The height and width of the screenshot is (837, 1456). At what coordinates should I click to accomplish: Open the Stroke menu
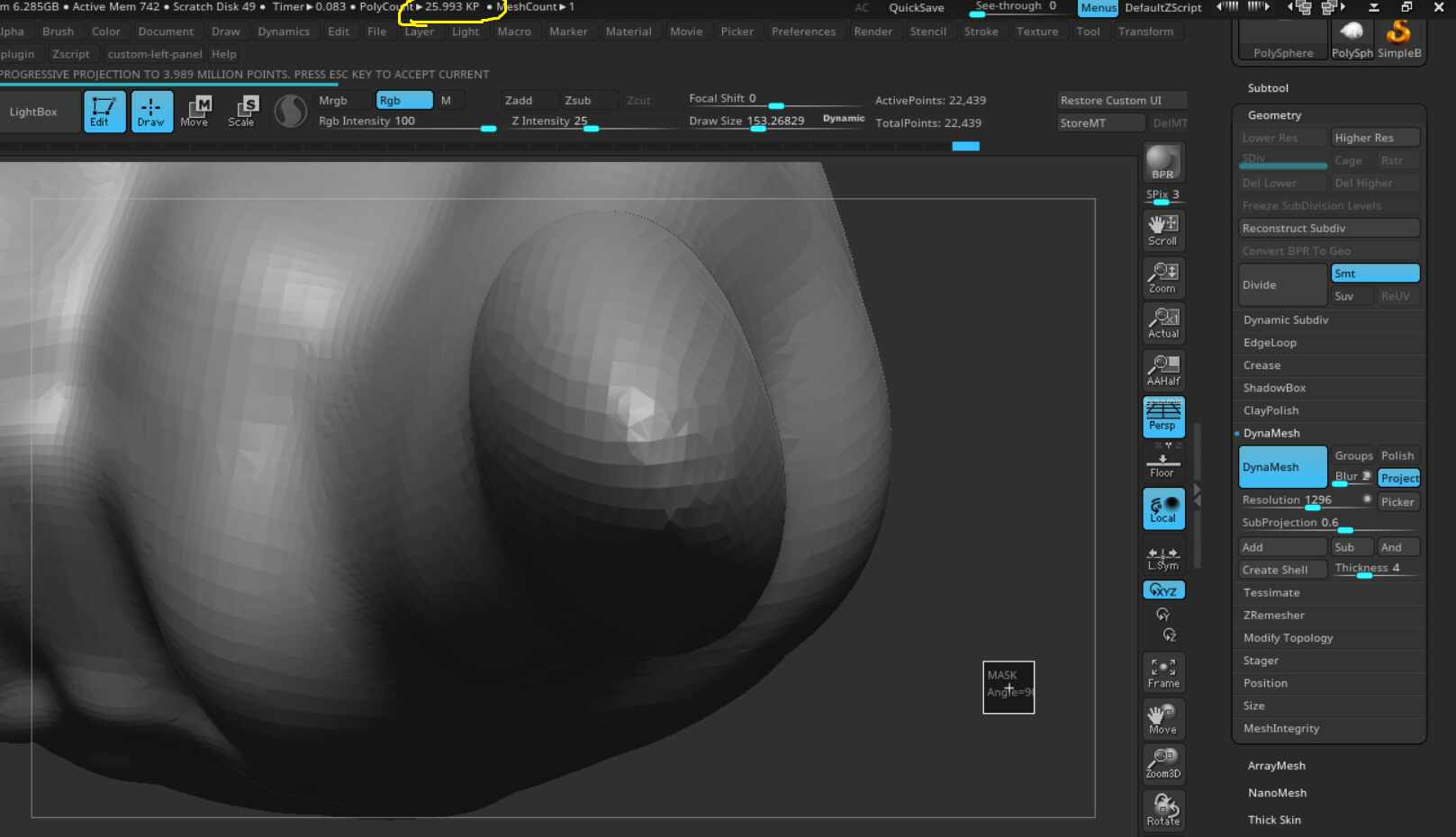tap(981, 31)
